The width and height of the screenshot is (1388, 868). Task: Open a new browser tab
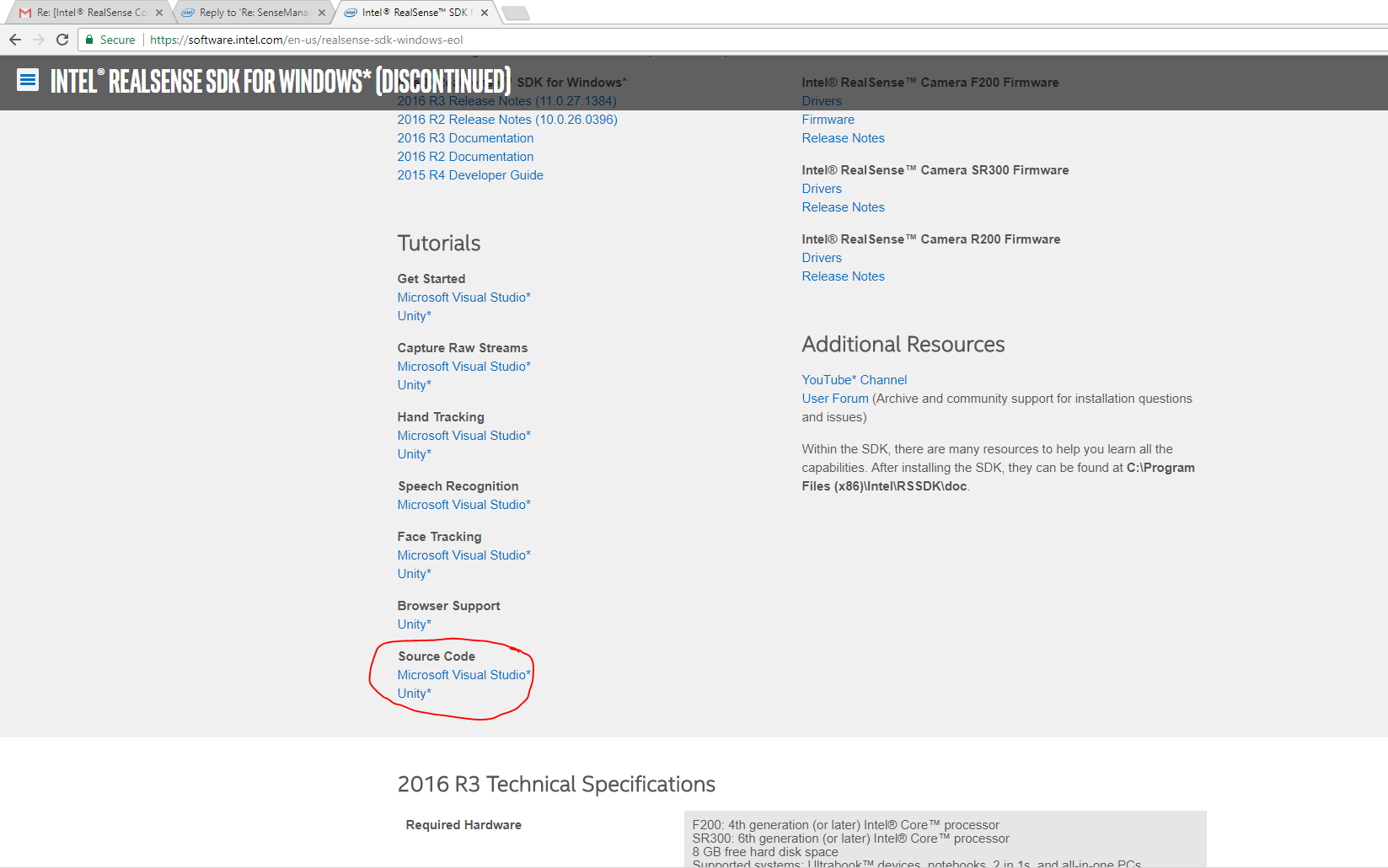pyautogui.click(x=515, y=13)
